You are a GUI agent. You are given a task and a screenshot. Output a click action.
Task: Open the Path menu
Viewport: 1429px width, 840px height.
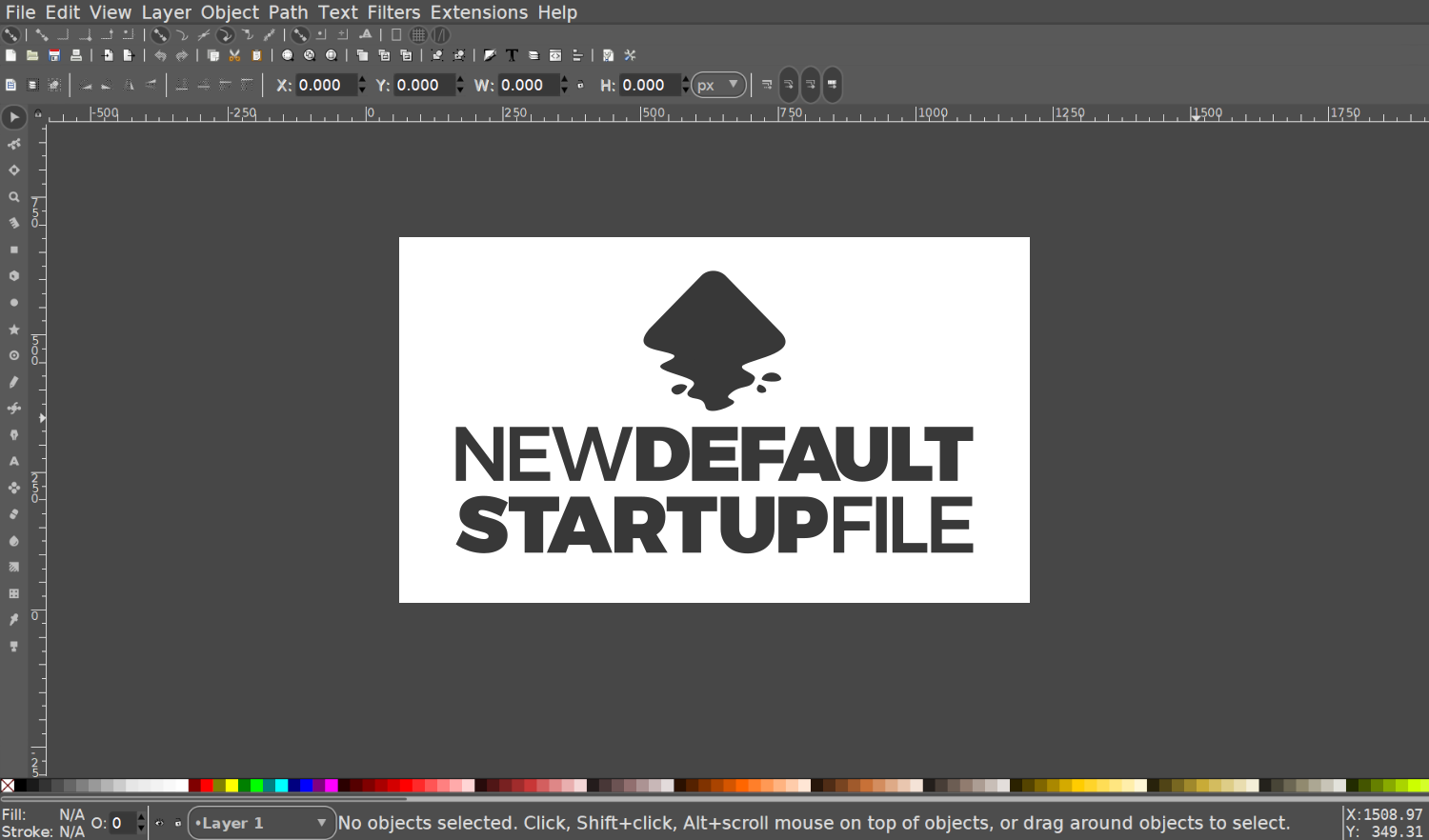288,12
